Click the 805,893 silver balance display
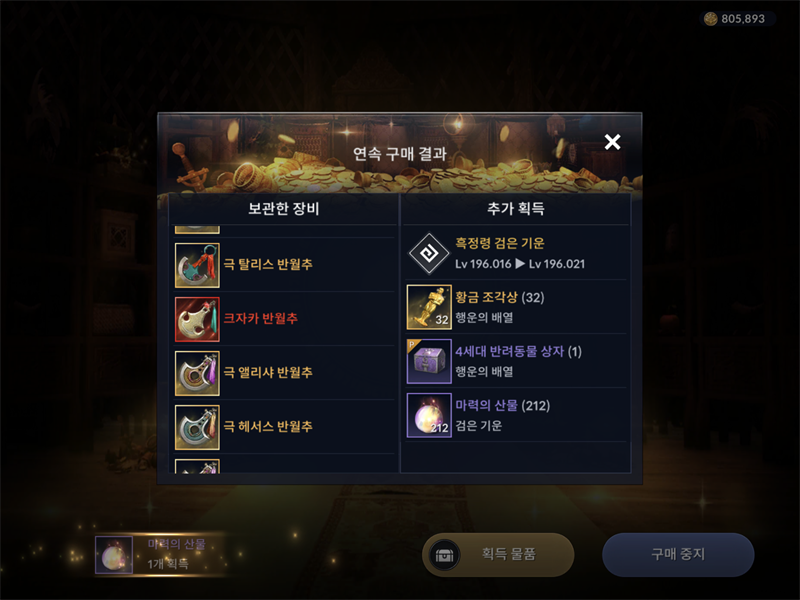Viewport: 800px width, 600px height. click(x=738, y=19)
